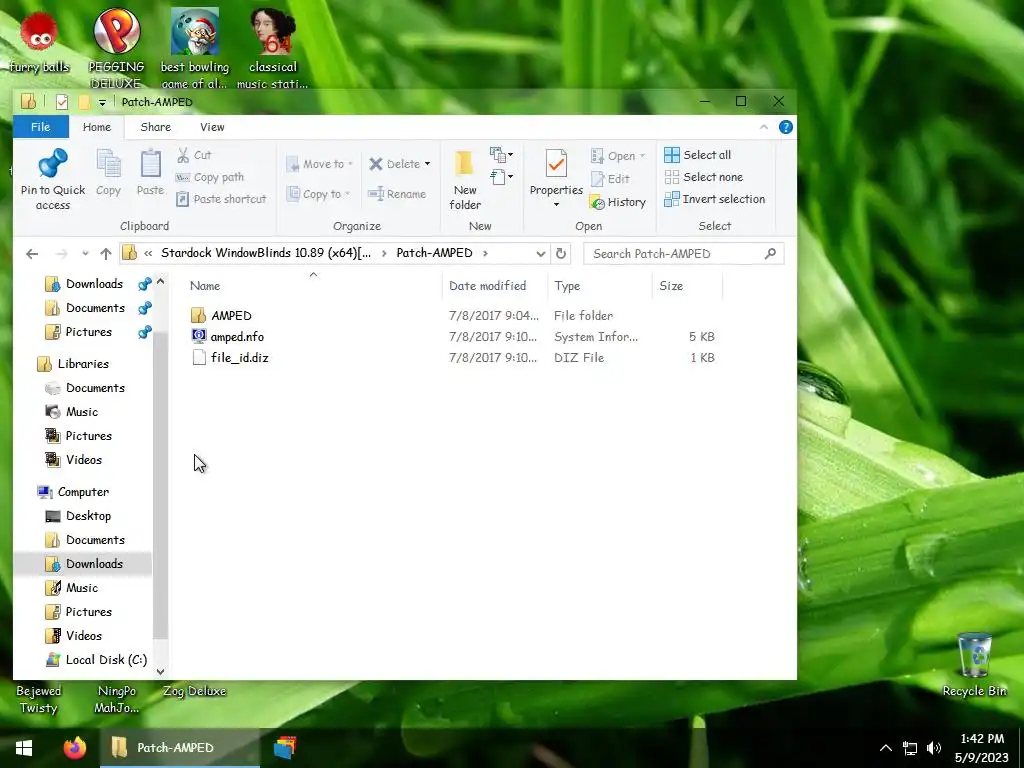
Task: Click the Search Patch-AMPED field
Action: click(683, 253)
